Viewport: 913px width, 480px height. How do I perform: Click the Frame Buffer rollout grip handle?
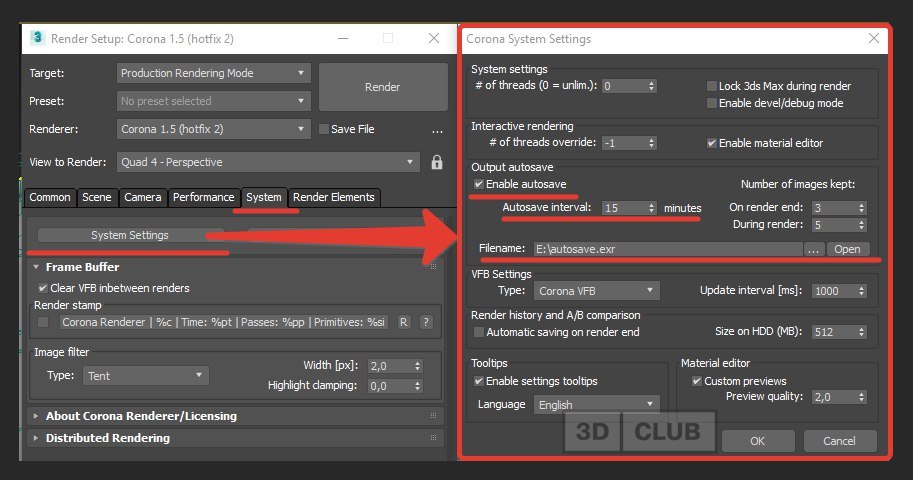click(x=433, y=267)
